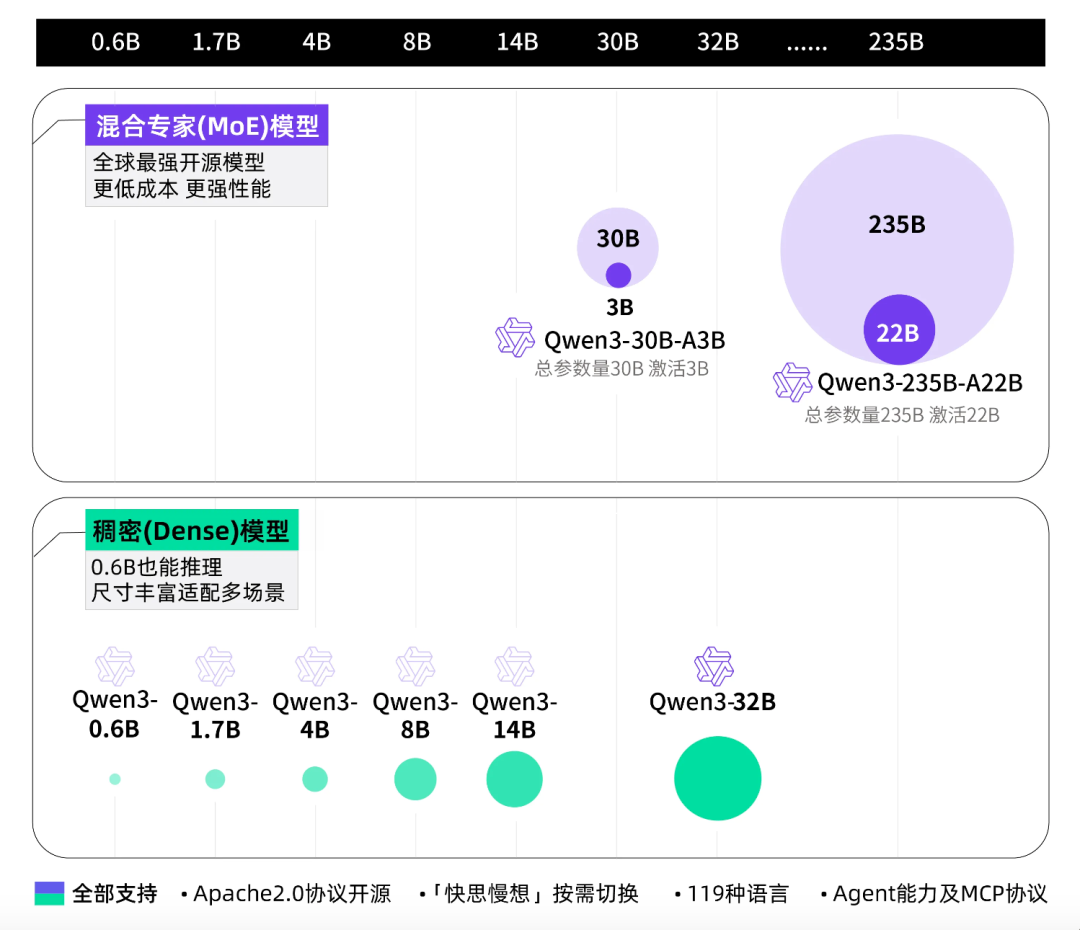Click the "Qwen3-0.6B" model label
This screenshot has height=930, width=1080.
[115, 714]
